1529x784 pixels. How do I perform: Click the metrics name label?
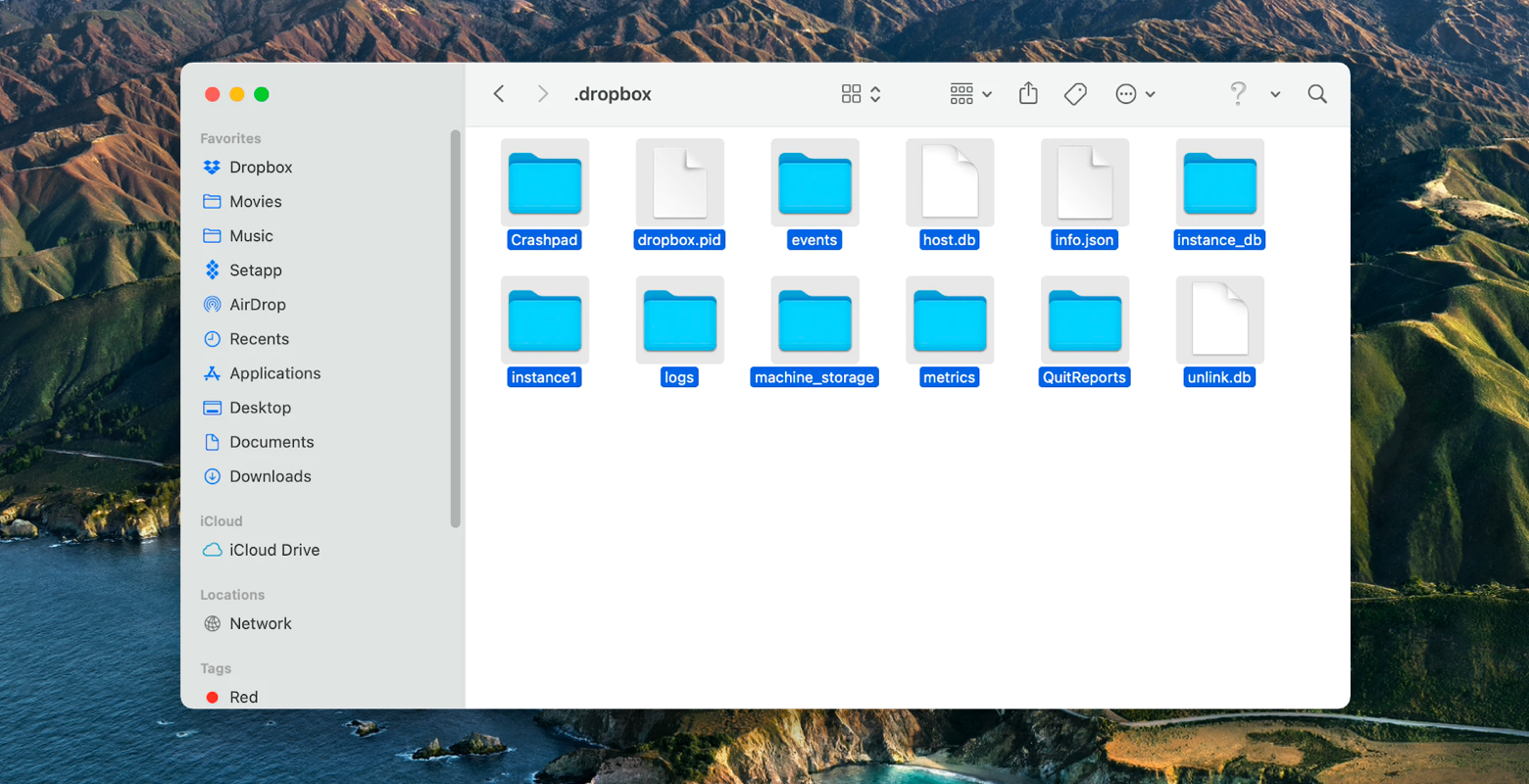(x=949, y=377)
